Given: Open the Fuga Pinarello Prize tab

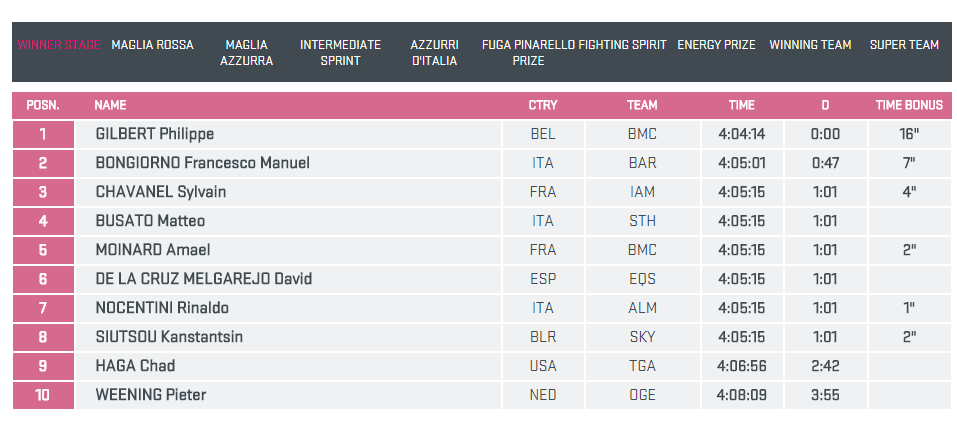Looking at the screenshot, I should pos(528,53).
